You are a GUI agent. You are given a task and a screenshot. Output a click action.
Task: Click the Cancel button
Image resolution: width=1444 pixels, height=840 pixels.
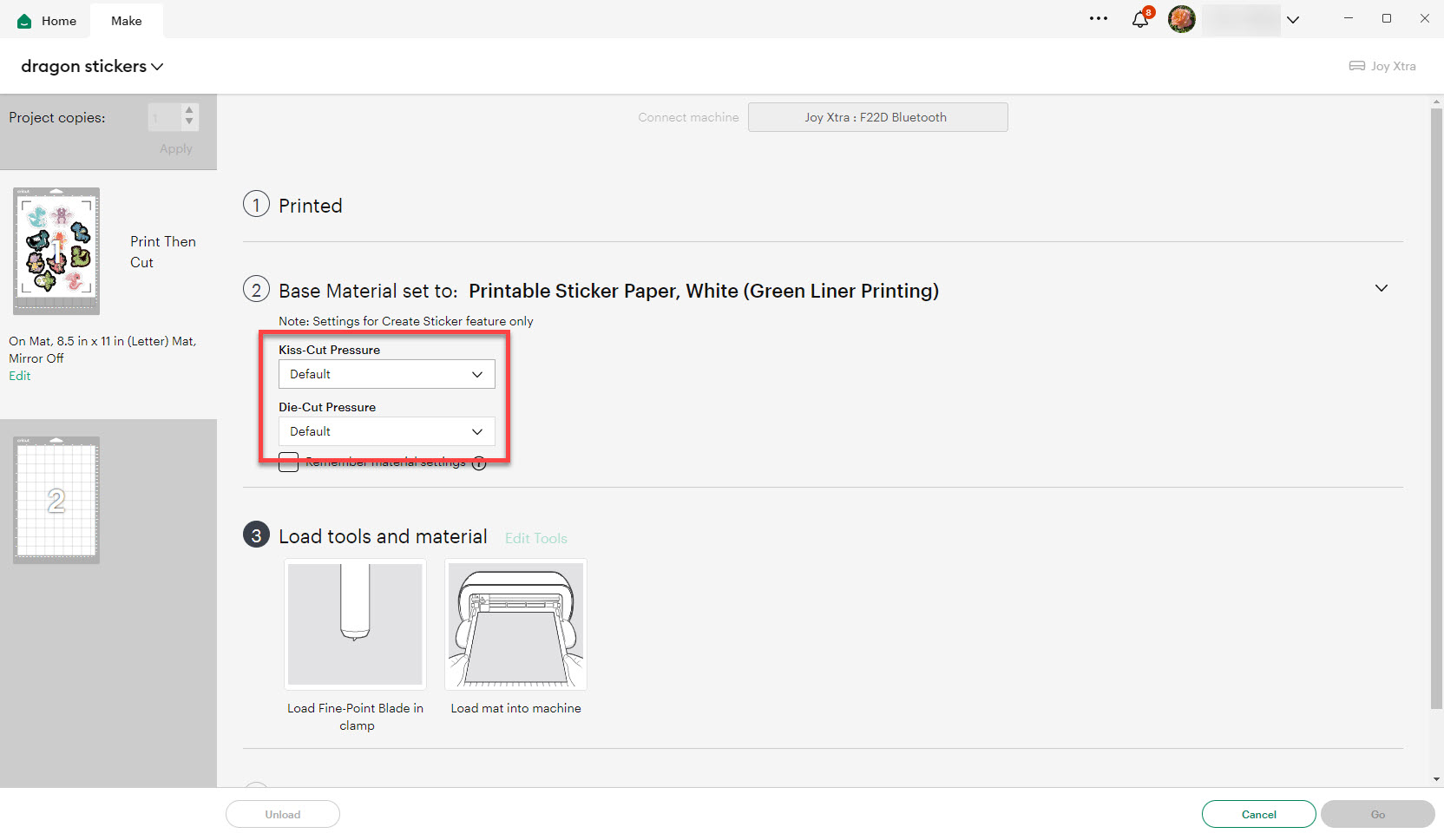coord(1257,814)
